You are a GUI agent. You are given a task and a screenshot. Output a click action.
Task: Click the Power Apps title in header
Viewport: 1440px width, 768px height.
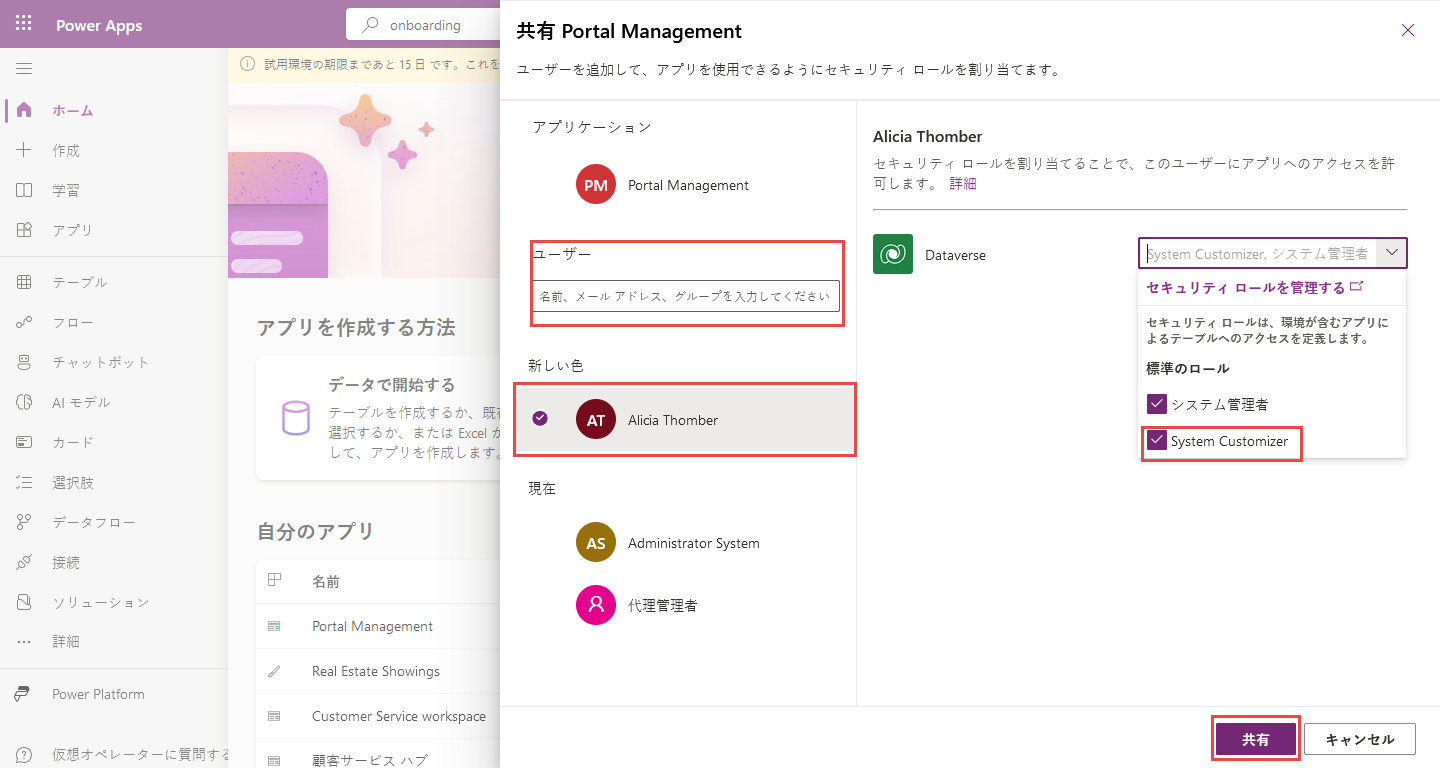[99, 25]
